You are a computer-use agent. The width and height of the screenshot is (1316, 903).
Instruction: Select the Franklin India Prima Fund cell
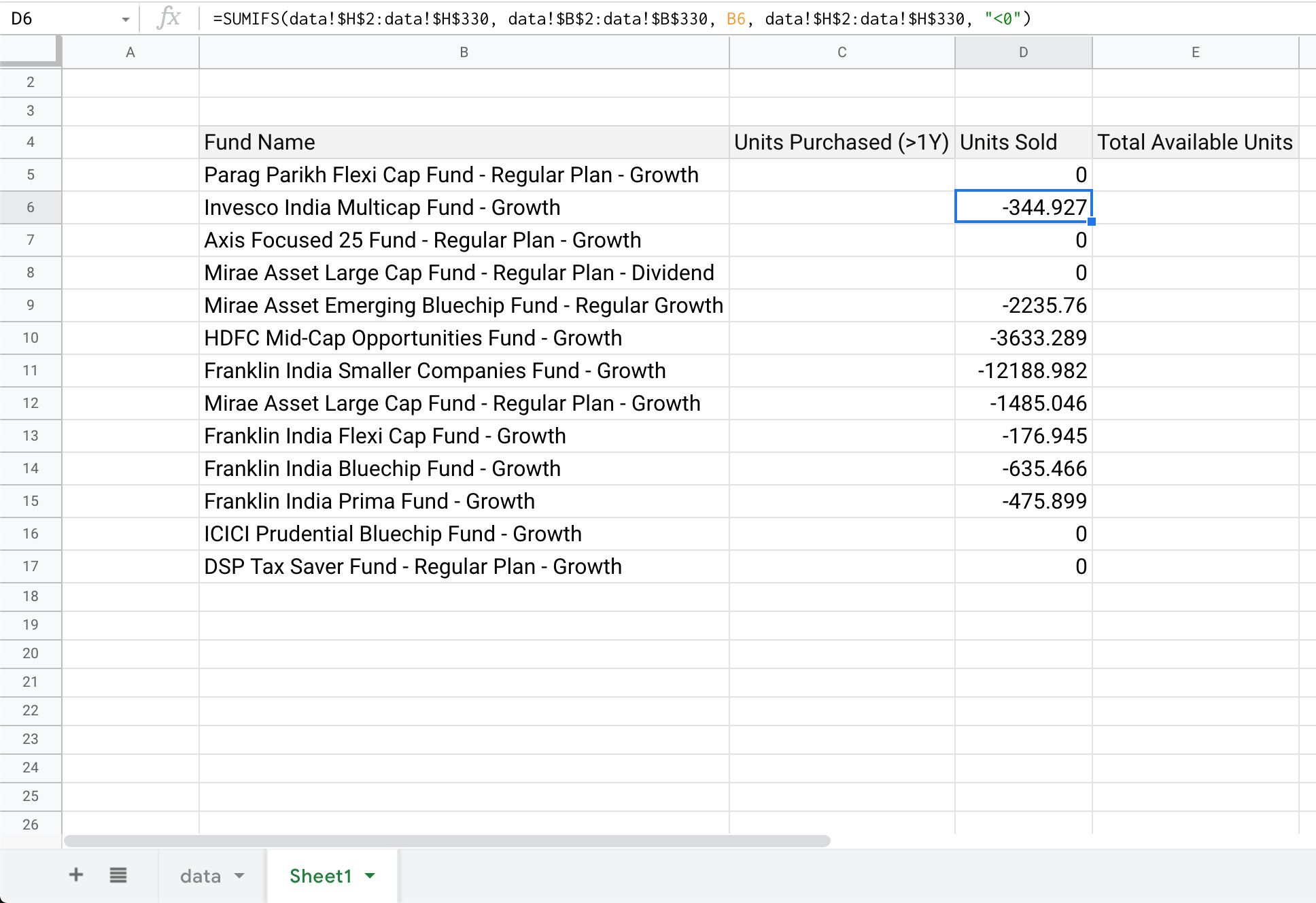[x=464, y=501]
